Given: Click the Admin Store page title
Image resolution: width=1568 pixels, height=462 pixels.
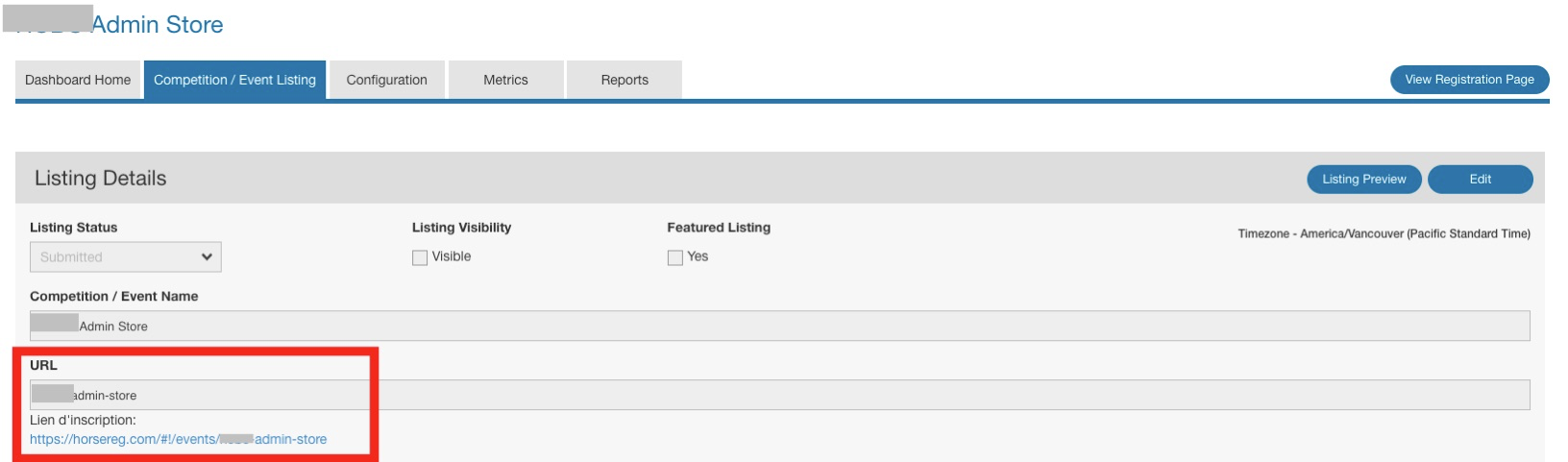Looking at the screenshot, I should point(157,25).
